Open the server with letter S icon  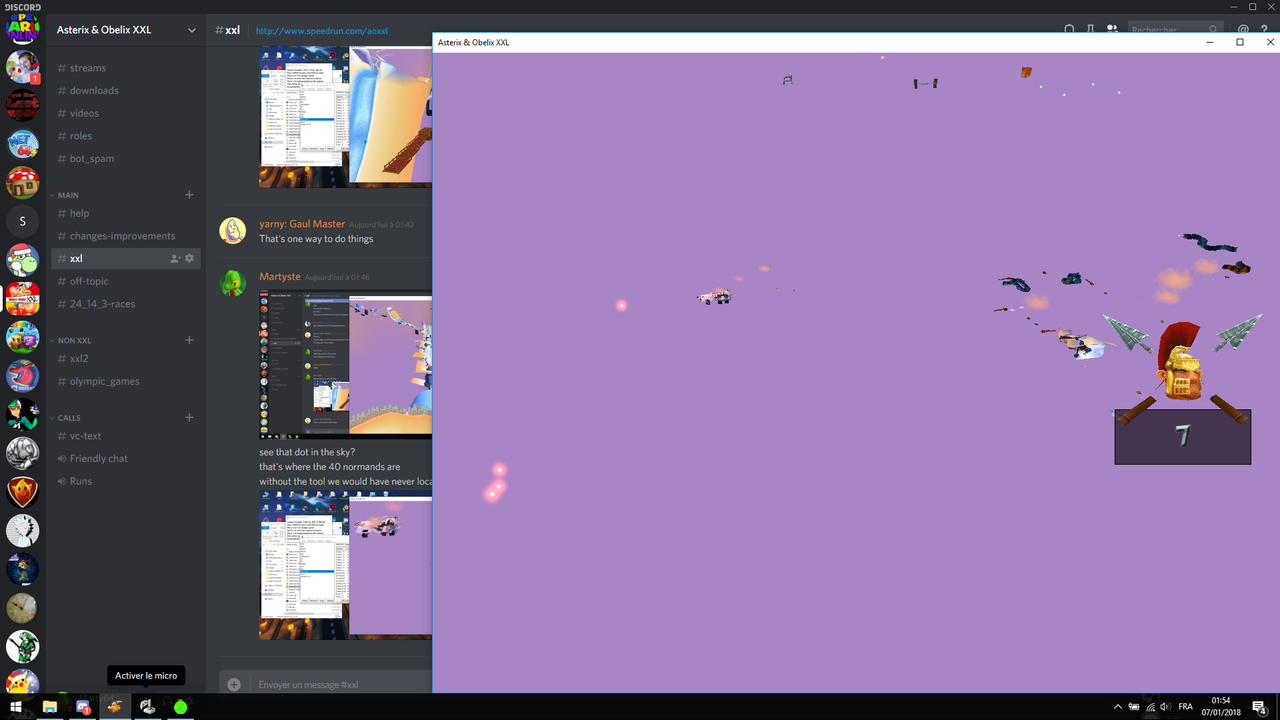(22, 221)
